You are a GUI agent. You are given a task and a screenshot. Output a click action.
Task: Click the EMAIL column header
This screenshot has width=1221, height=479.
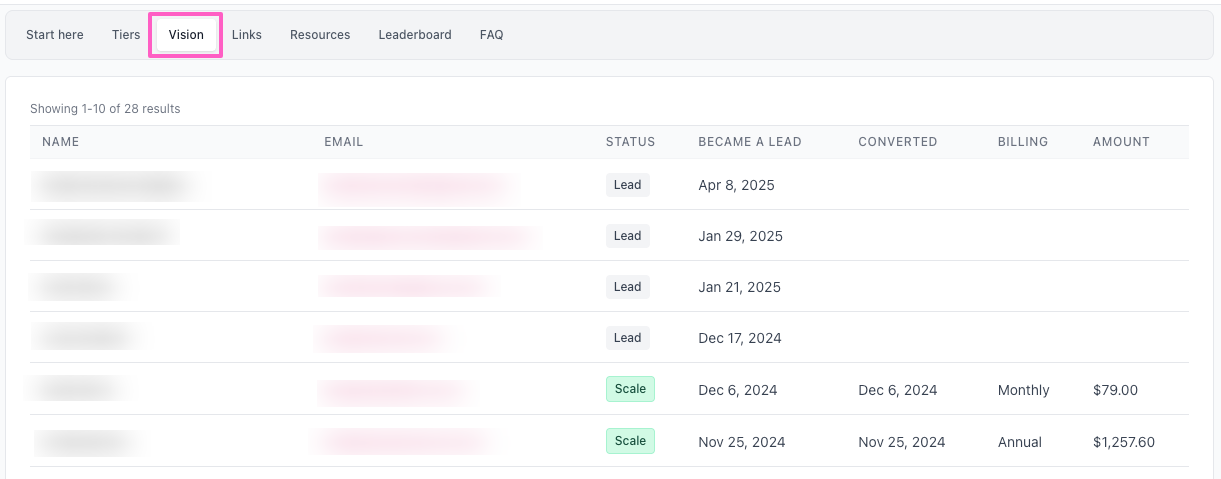click(344, 142)
